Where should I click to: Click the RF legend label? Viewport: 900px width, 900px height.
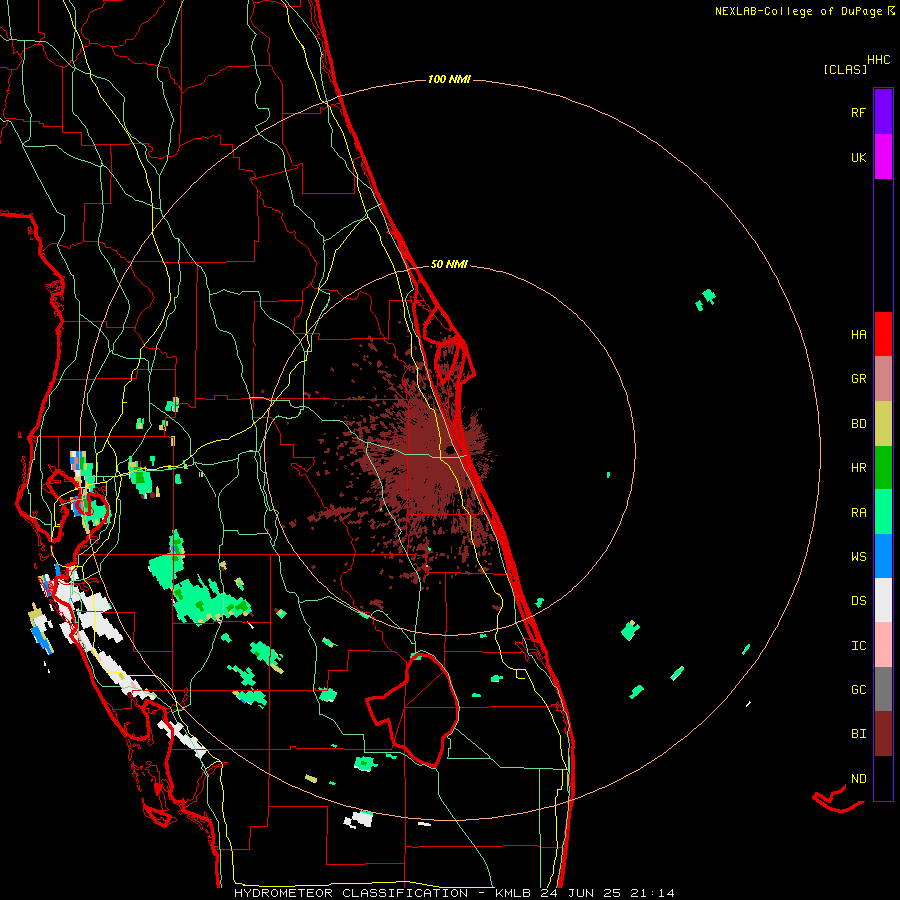859,112
